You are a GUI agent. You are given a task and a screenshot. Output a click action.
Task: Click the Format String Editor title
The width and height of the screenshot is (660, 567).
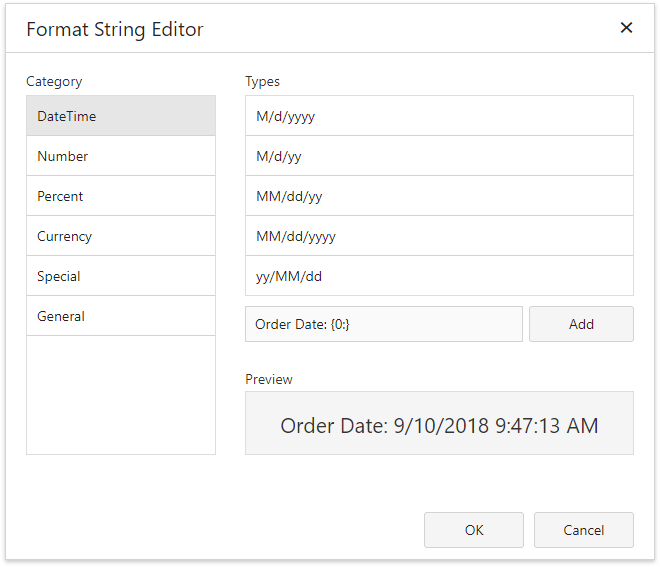(x=115, y=29)
